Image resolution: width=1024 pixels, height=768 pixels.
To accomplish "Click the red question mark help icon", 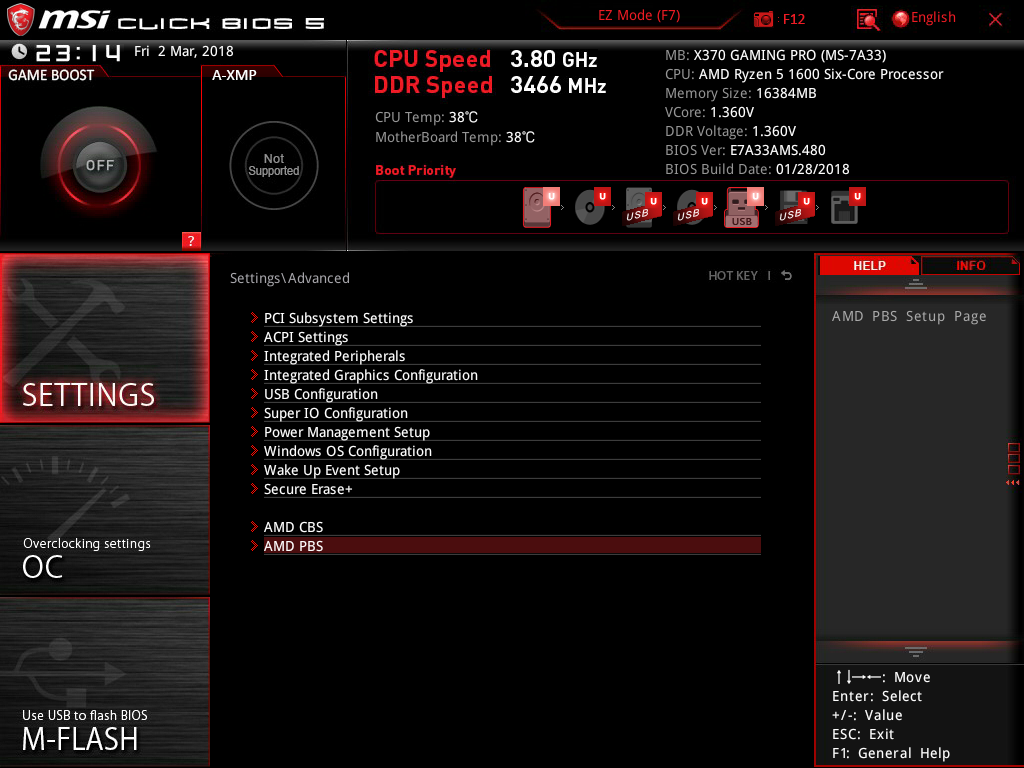I will (191, 240).
